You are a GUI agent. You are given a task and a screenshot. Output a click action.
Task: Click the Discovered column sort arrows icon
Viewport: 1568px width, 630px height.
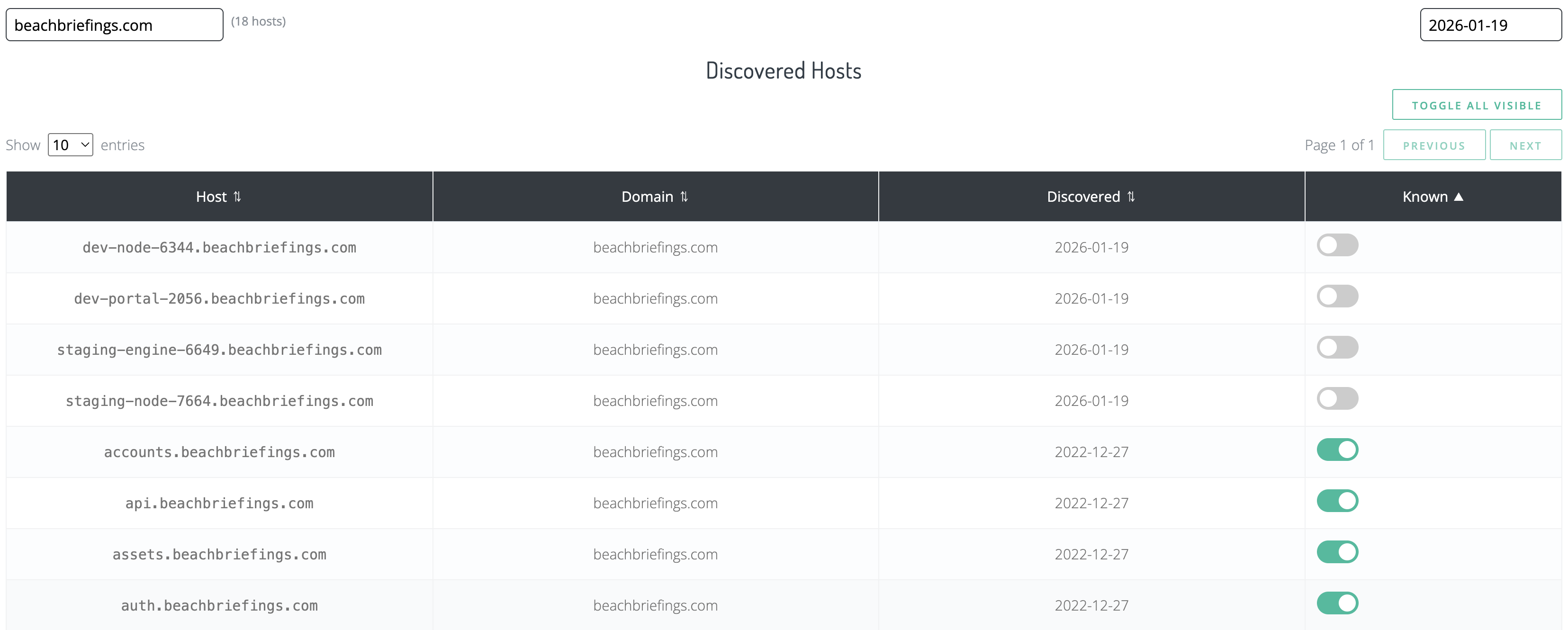pos(1131,197)
